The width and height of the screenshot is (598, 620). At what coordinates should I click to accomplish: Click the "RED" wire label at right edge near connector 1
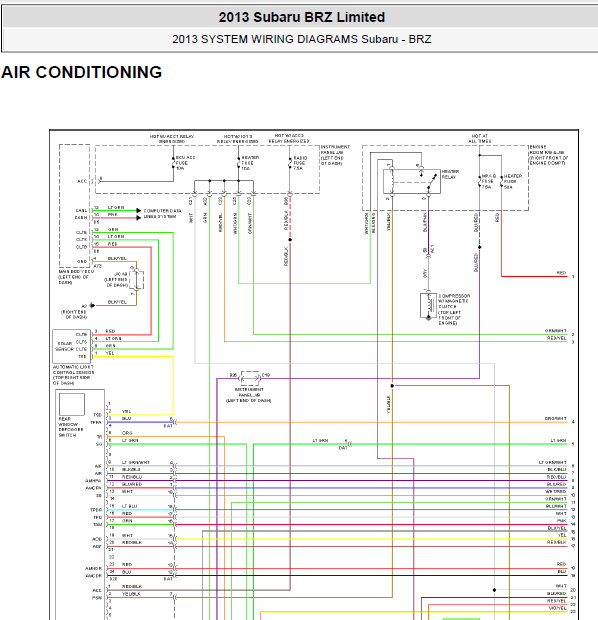(561, 273)
